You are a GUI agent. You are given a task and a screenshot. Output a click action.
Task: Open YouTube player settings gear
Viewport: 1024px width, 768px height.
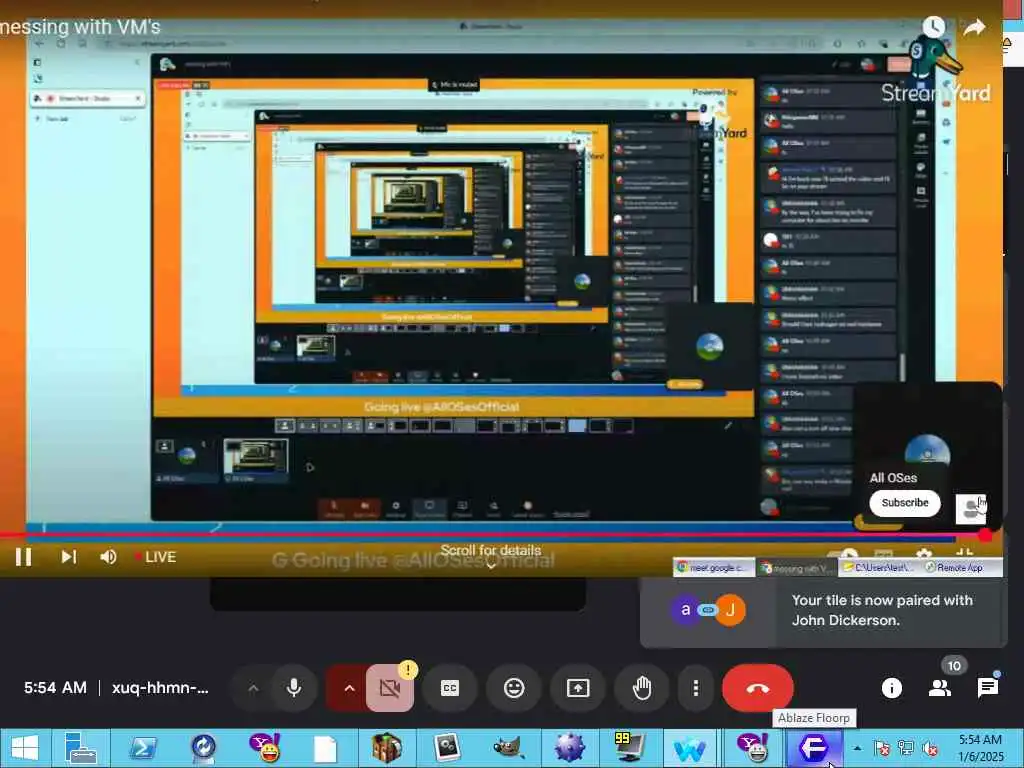click(923, 554)
